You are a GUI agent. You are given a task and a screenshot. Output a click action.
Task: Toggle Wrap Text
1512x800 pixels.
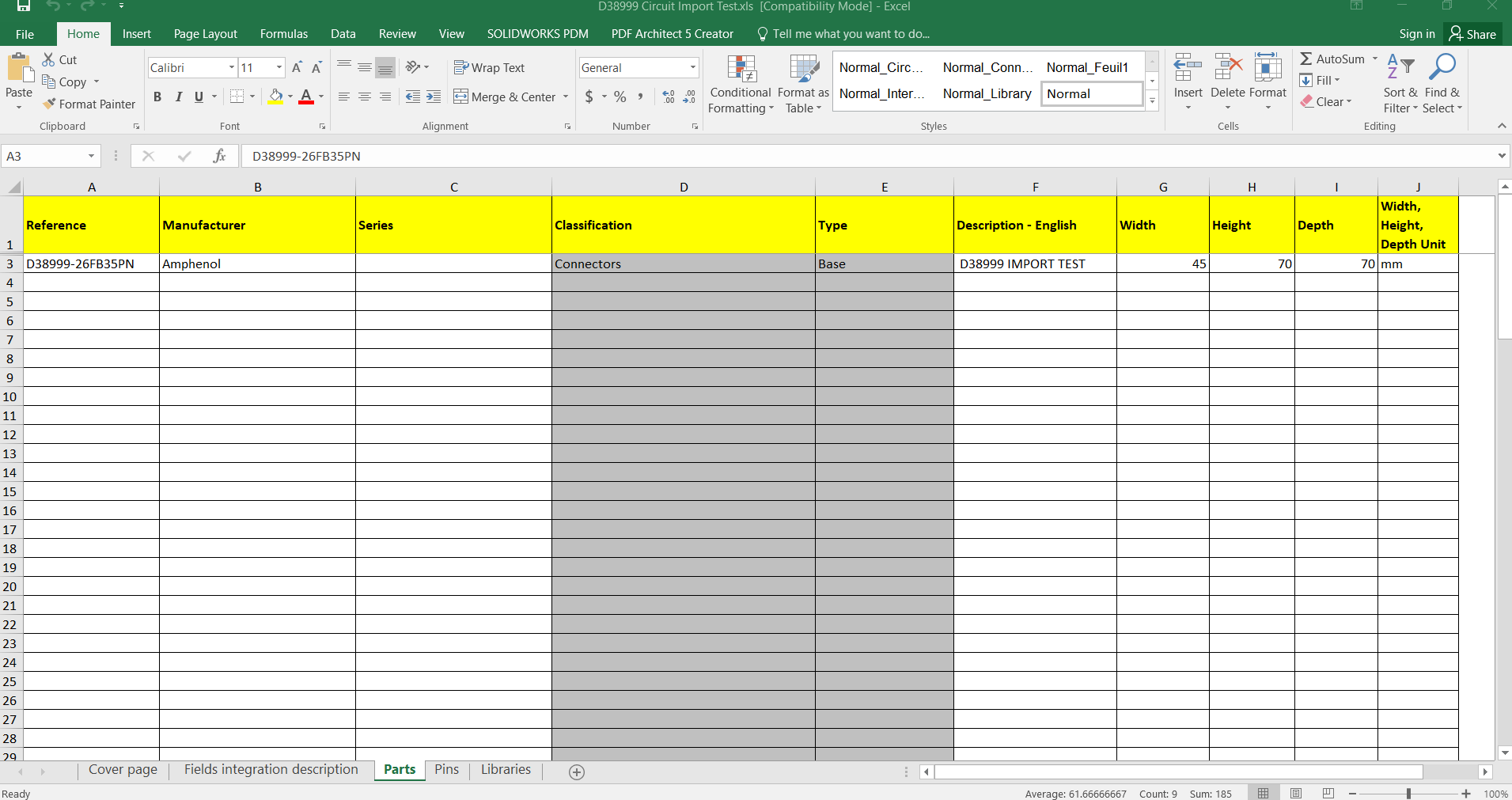489,67
